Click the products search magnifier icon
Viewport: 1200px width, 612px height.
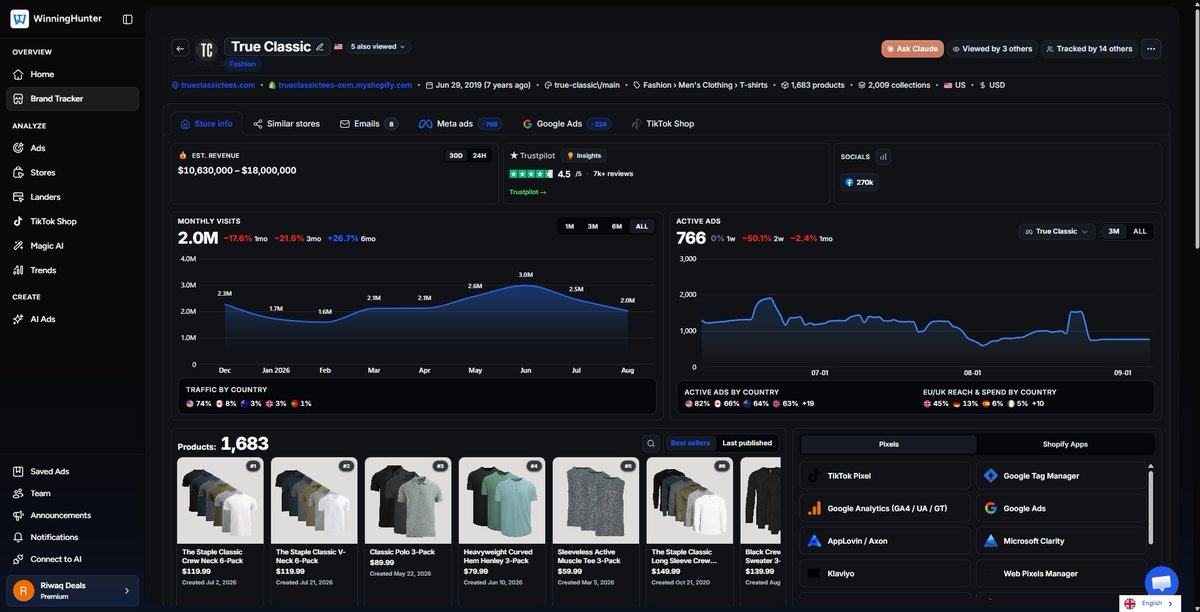pyautogui.click(x=651, y=443)
